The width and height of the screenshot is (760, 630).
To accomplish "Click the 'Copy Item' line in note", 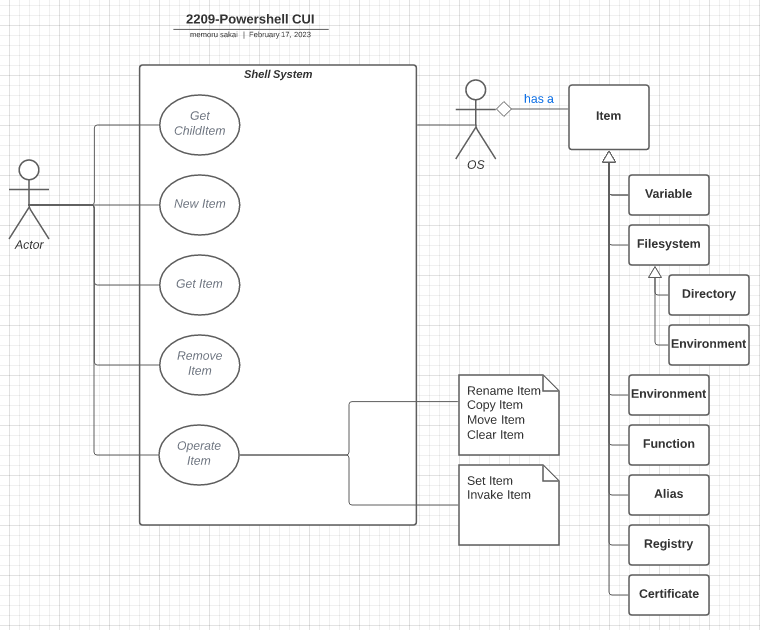I will click(x=495, y=405).
